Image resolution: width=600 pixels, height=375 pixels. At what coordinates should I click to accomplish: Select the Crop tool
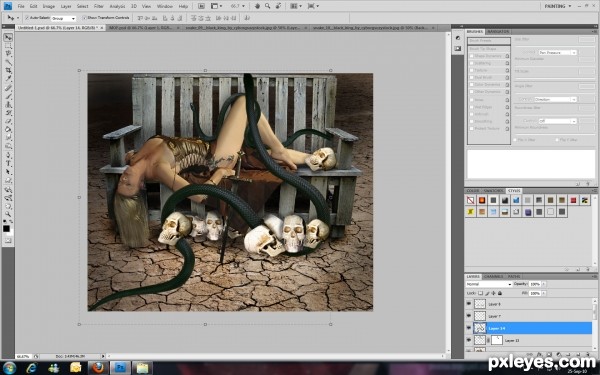(x=8, y=71)
